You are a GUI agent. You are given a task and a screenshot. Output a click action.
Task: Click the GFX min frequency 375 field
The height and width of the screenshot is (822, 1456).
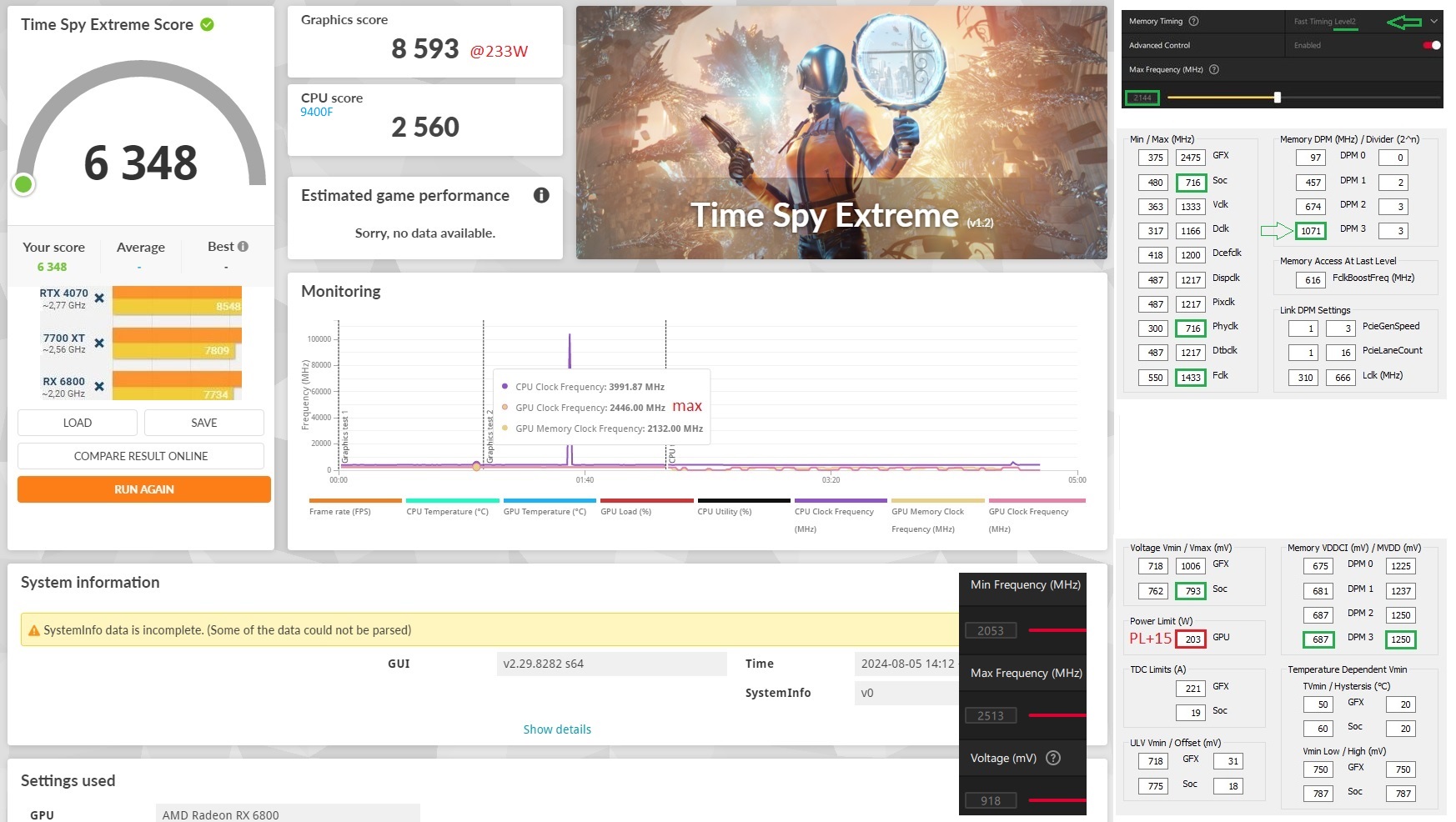[x=1154, y=158]
